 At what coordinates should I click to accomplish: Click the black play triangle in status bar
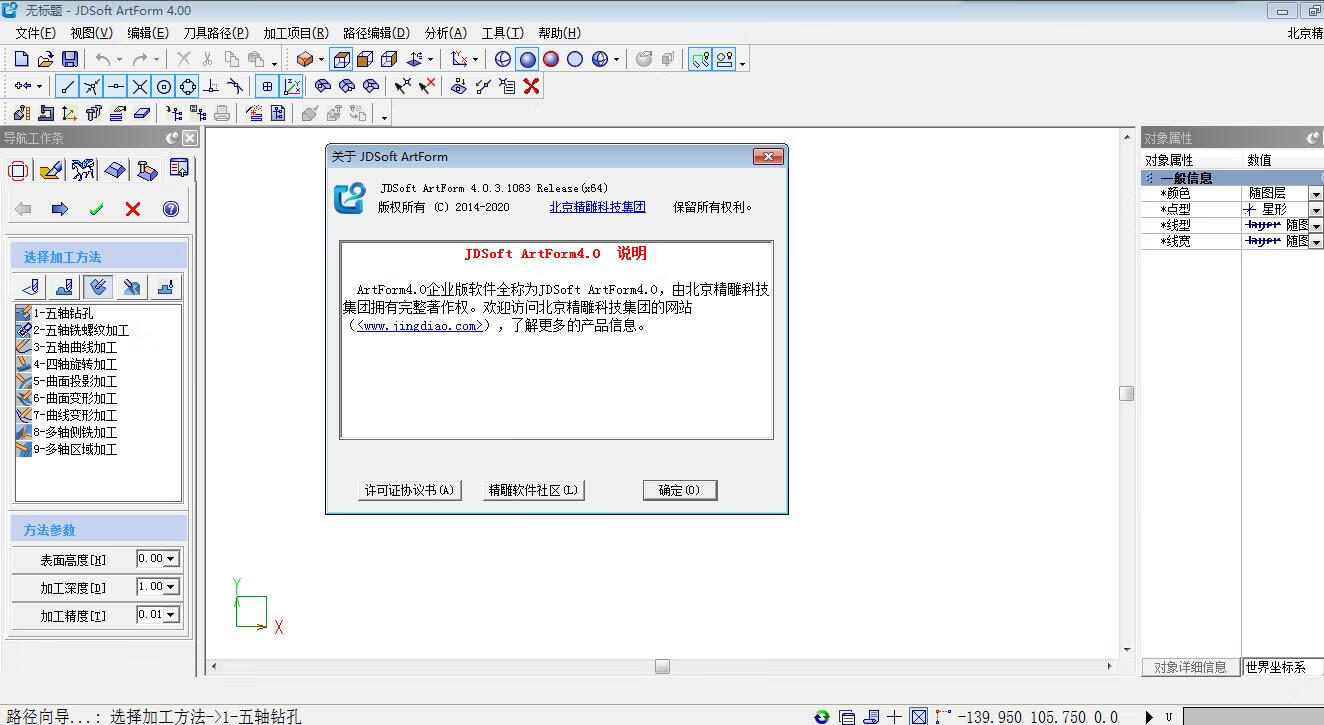[x=1149, y=716]
